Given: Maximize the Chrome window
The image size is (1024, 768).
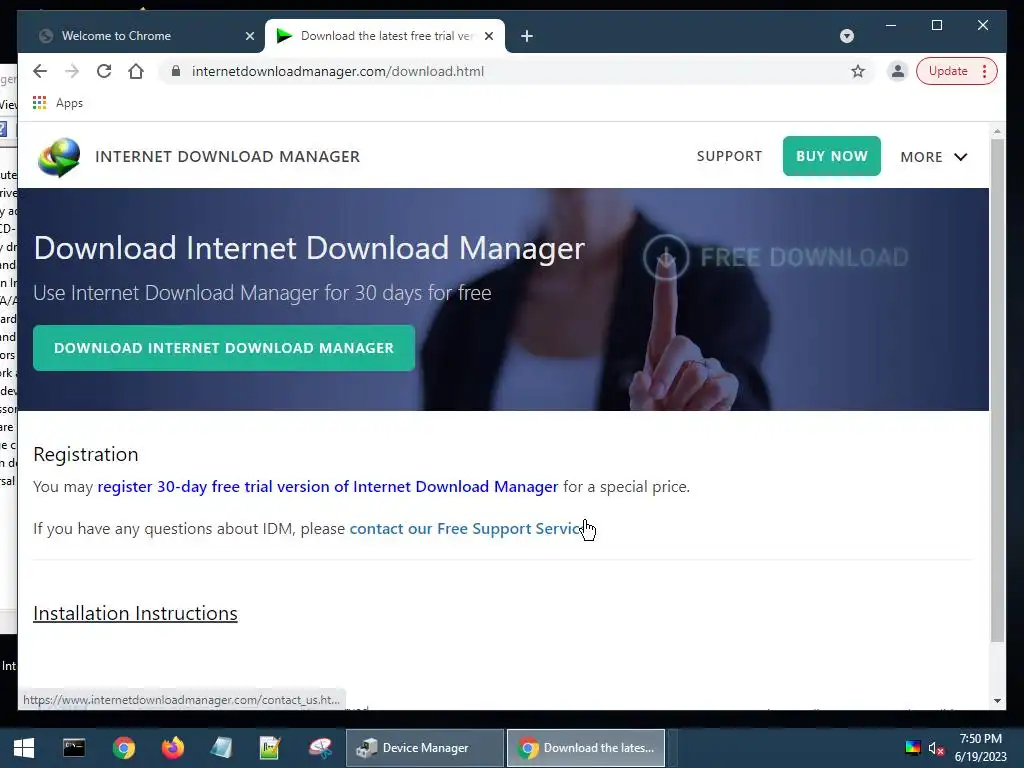Looking at the screenshot, I should click(x=936, y=25).
